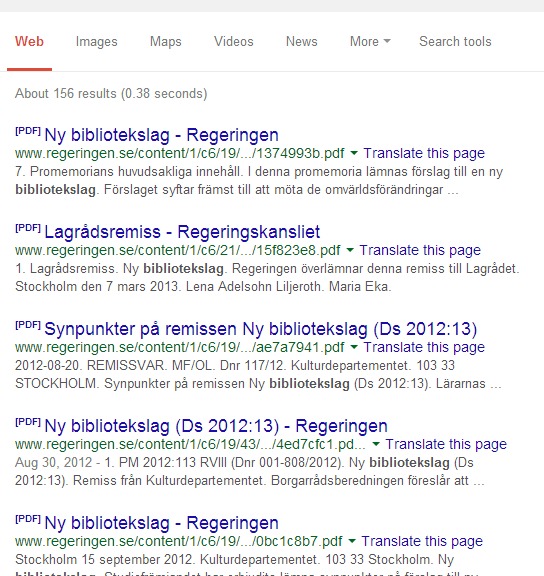Click Translate this page for 0bc1c8b7.pdf
The height and width of the screenshot is (576, 544).
[422, 541]
